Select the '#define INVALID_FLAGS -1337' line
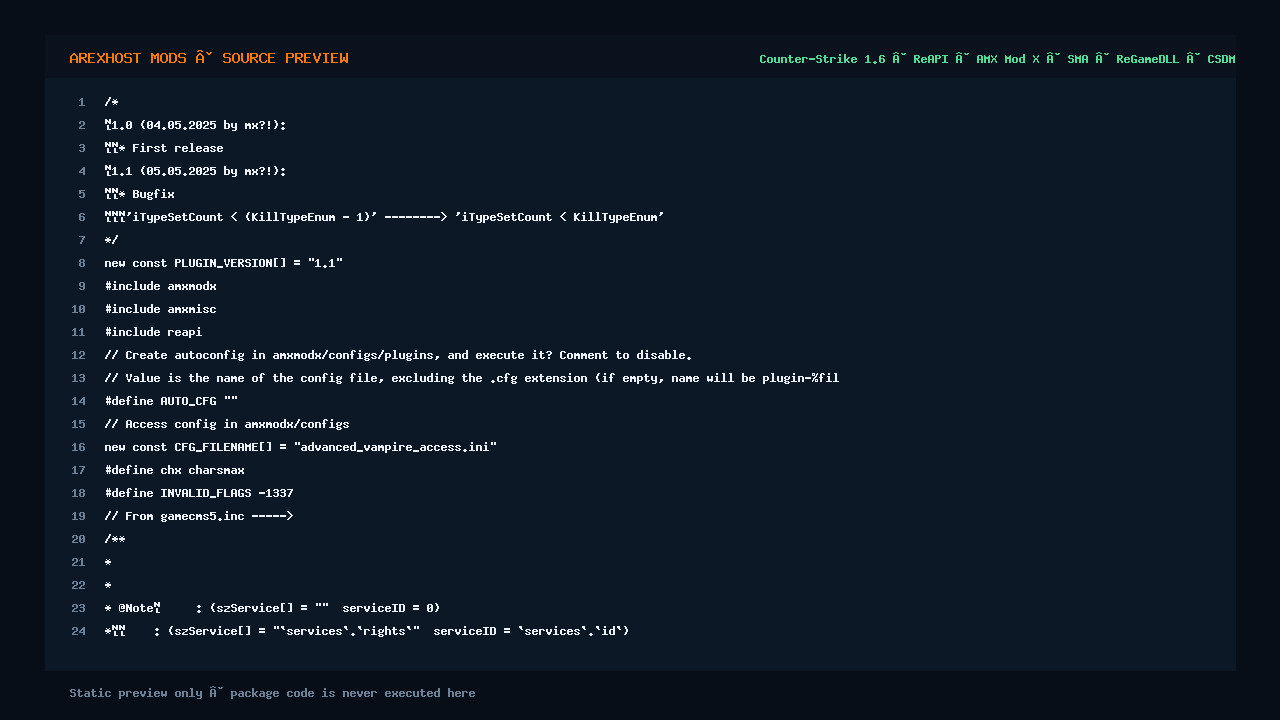 (x=199, y=493)
